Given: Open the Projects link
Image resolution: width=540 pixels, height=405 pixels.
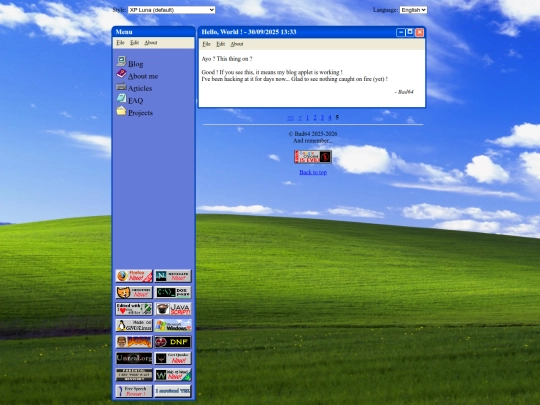Looking at the screenshot, I should [x=141, y=113].
